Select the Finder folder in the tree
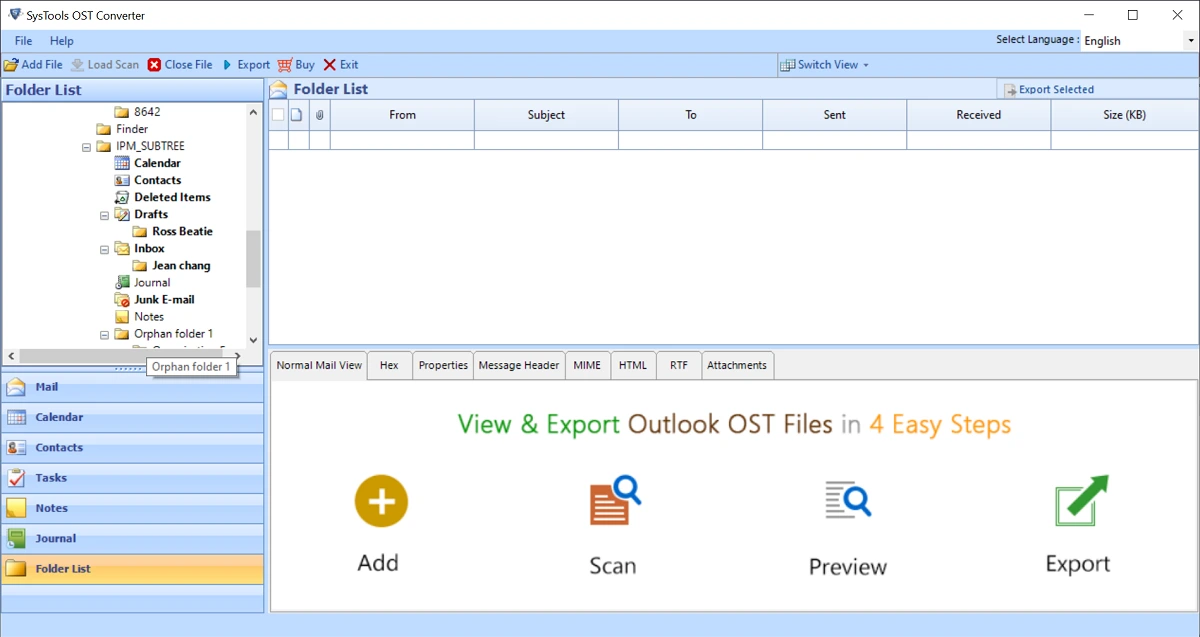Image resolution: width=1200 pixels, height=637 pixels. tap(132, 129)
